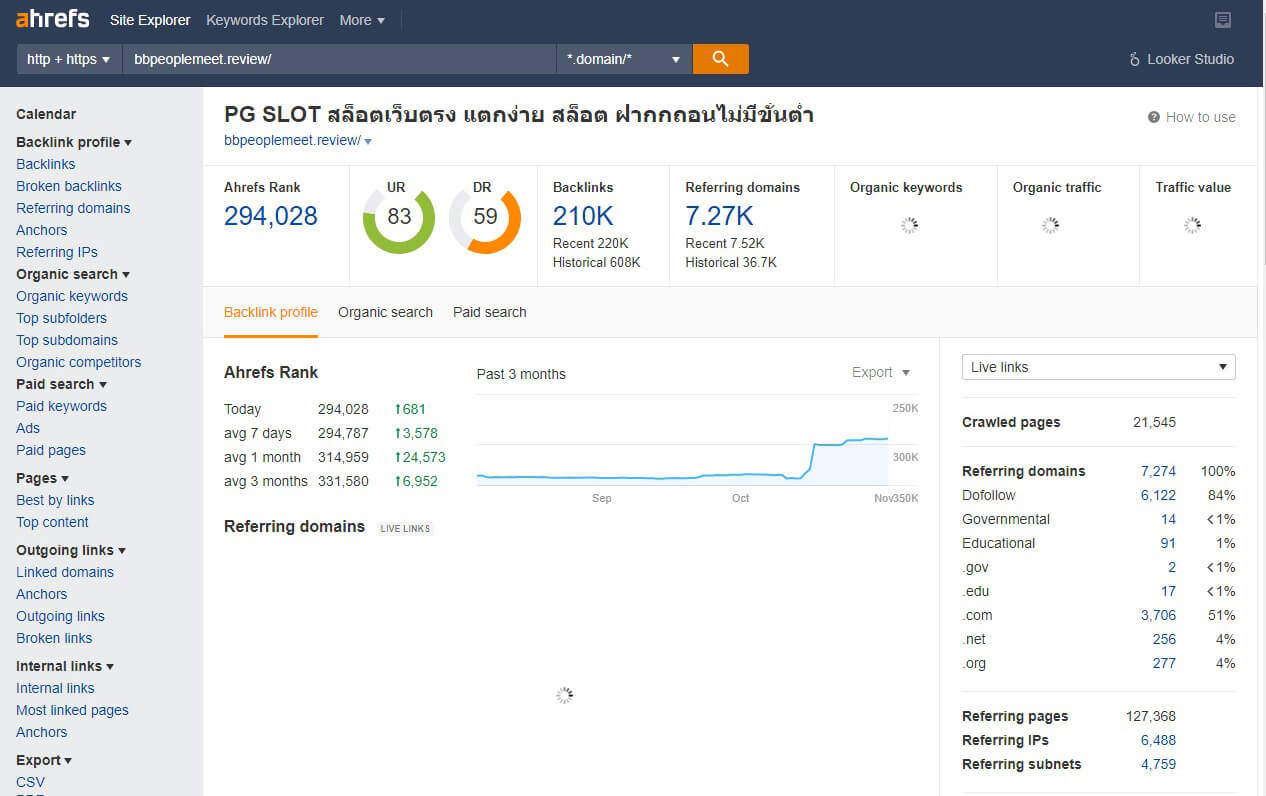The width and height of the screenshot is (1266, 796).
Task: Open the protocol http + https dropdown
Action: (69, 59)
